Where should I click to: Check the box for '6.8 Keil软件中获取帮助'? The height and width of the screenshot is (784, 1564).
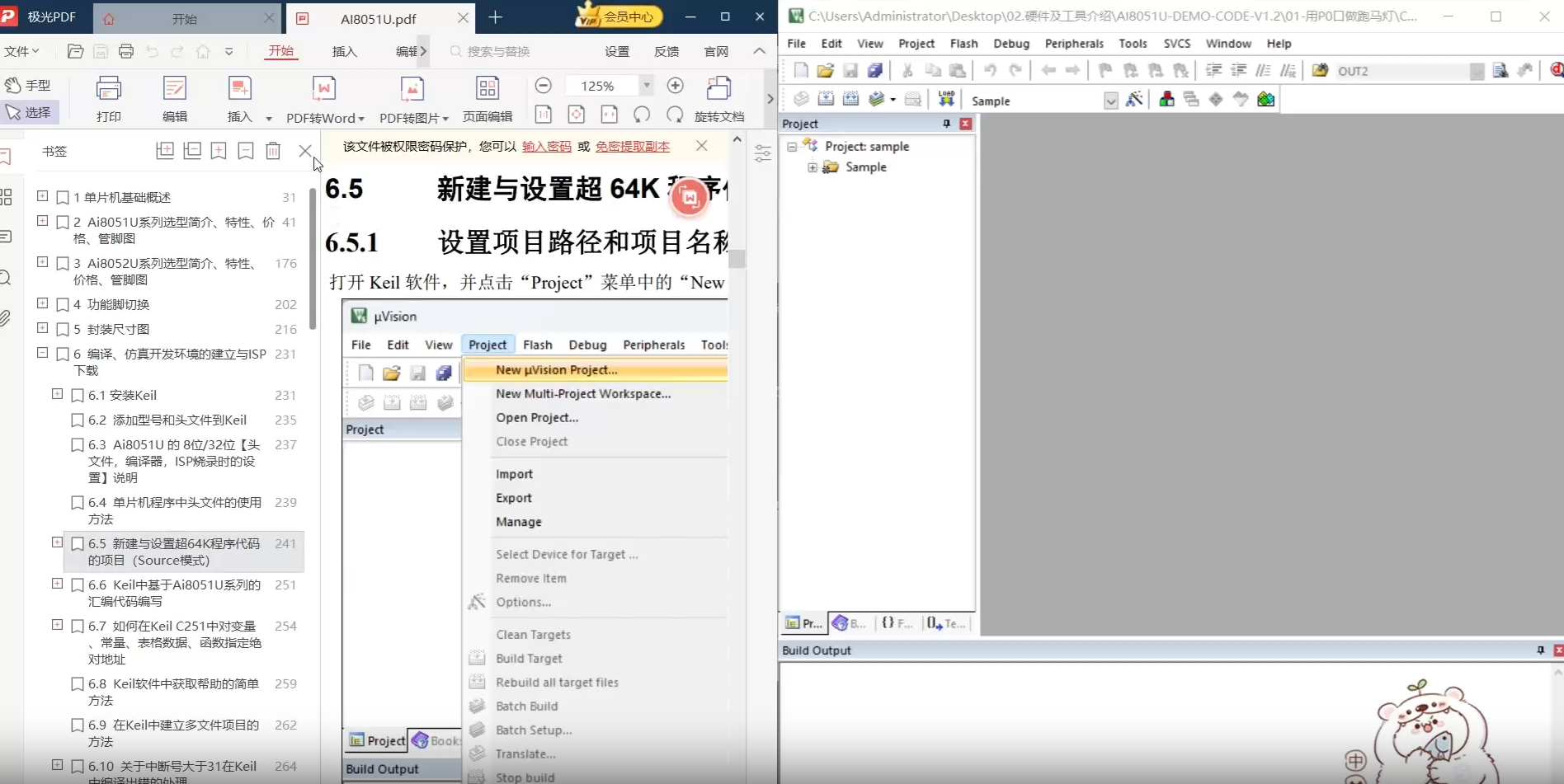click(78, 684)
